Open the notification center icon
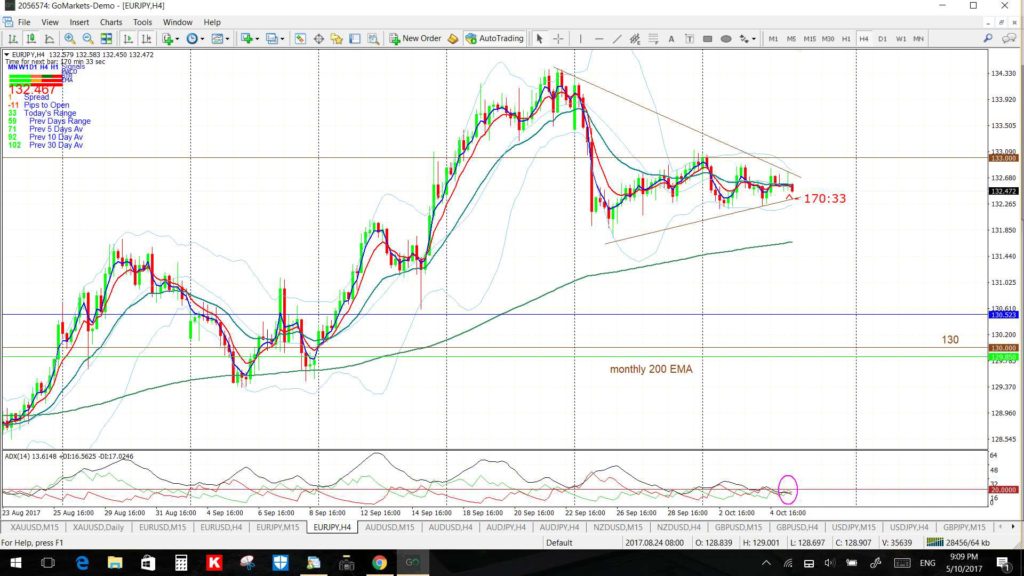Viewport: 1024px width, 576px height. [x=1004, y=563]
